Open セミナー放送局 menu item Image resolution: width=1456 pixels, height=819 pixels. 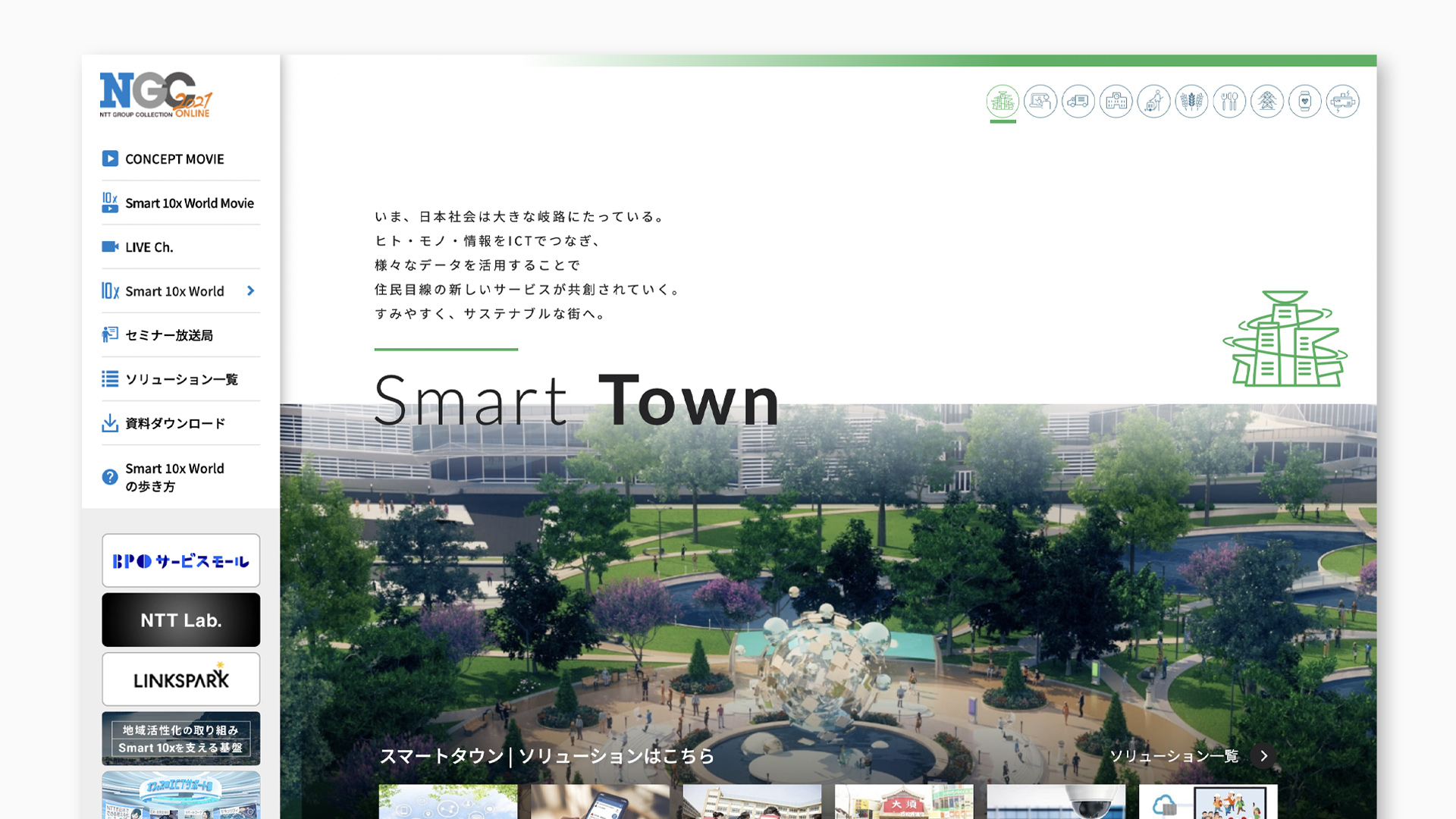click(x=168, y=335)
